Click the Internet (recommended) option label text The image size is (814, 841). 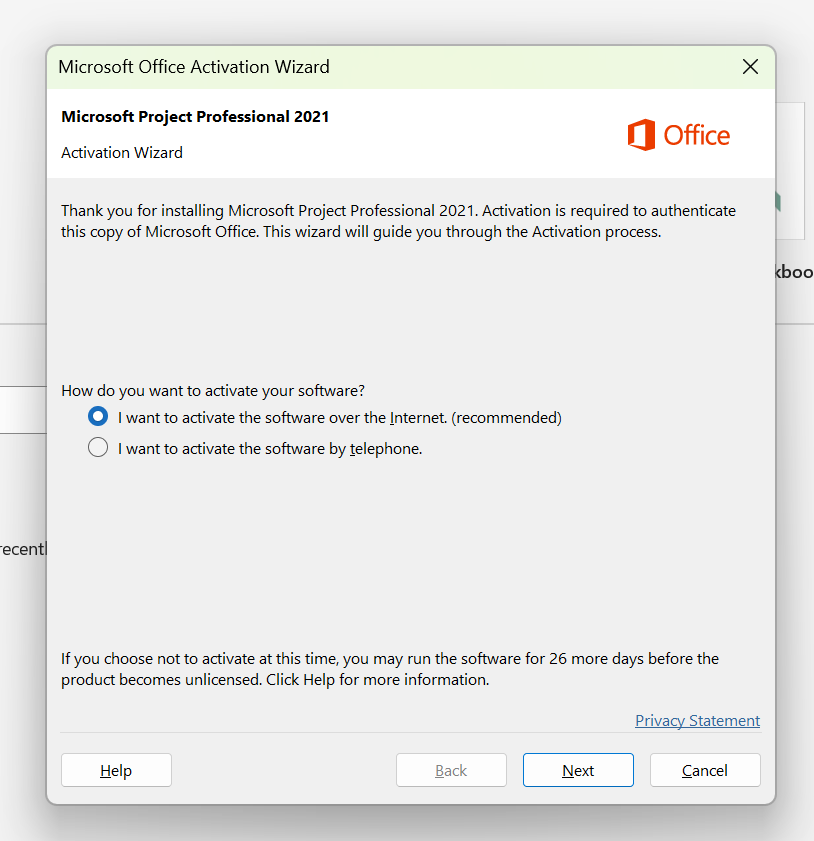[339, 417]
